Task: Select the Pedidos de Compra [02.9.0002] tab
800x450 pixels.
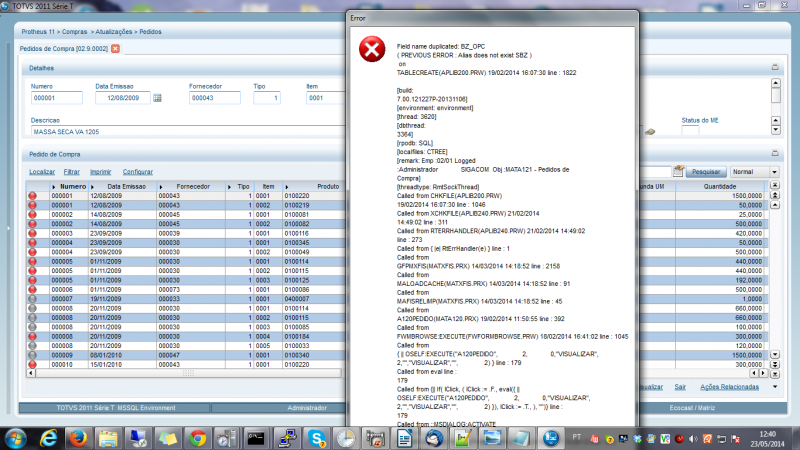Action: coord(64,48)
